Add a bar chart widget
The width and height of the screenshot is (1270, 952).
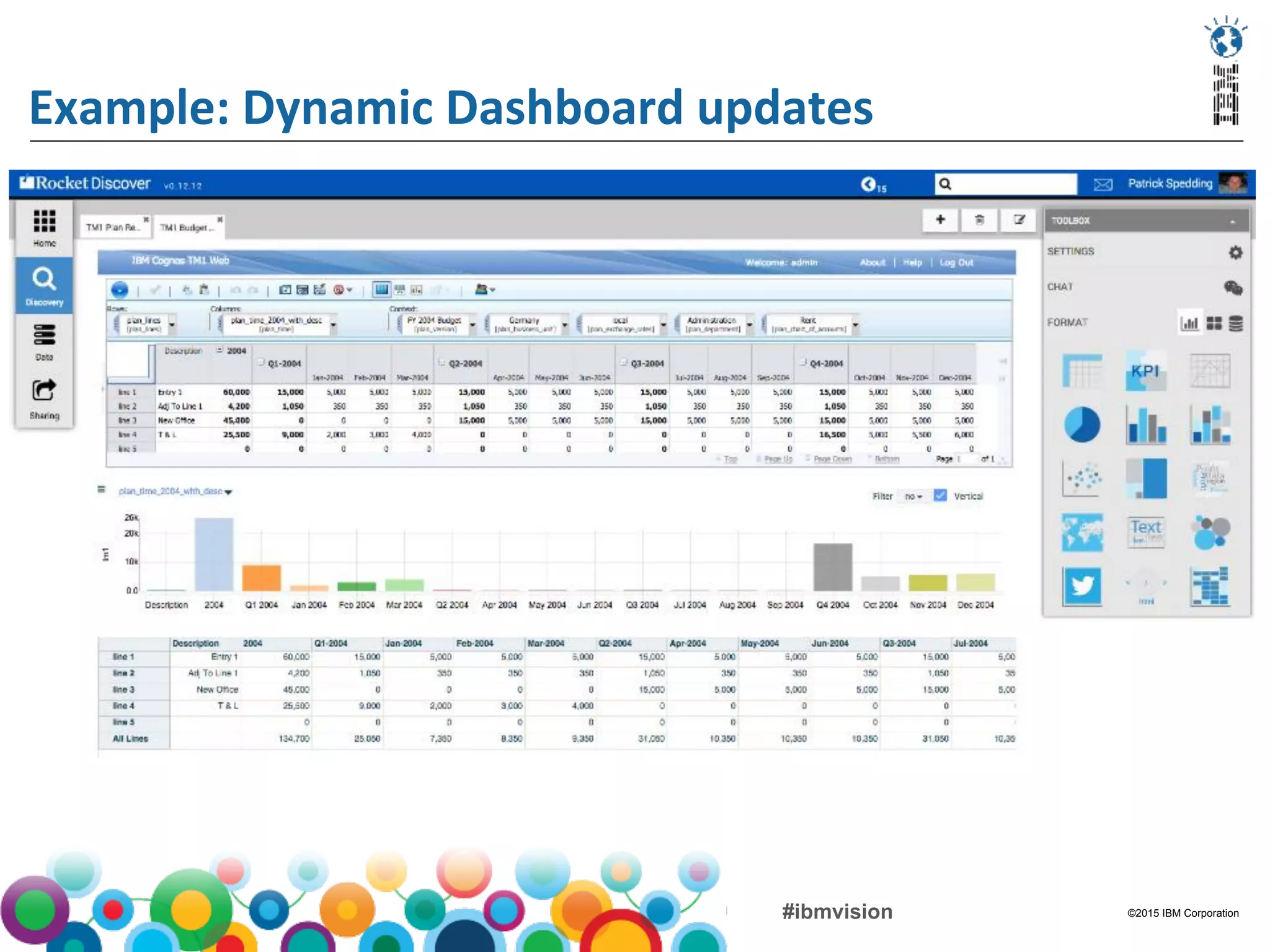click(x=1145, y=426)
